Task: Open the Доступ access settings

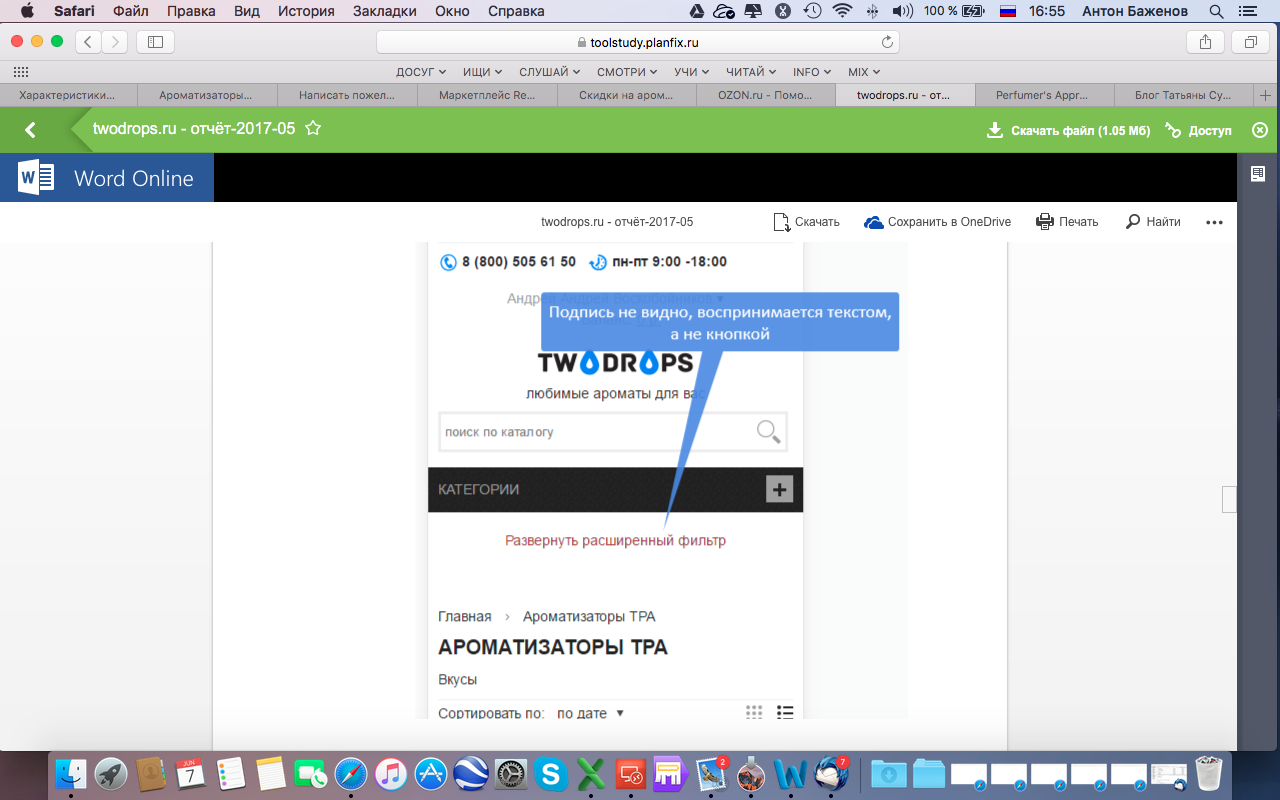Action: click(x=1198, y=131)
